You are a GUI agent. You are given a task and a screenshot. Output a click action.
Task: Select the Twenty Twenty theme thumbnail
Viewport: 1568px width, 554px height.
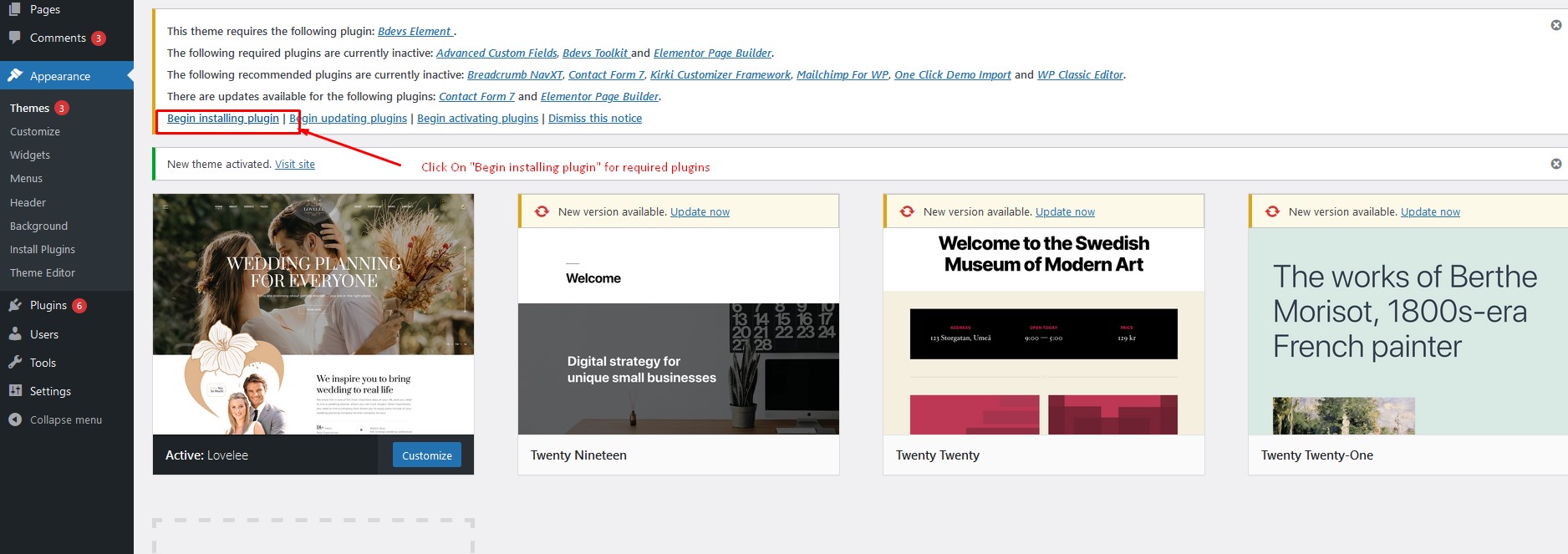1043,331
